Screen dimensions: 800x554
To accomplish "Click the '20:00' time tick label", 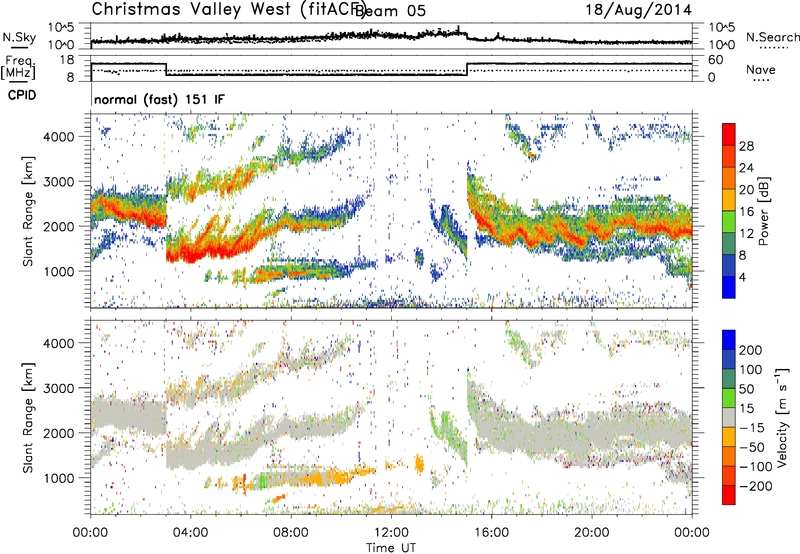I will tap(591, 533).
